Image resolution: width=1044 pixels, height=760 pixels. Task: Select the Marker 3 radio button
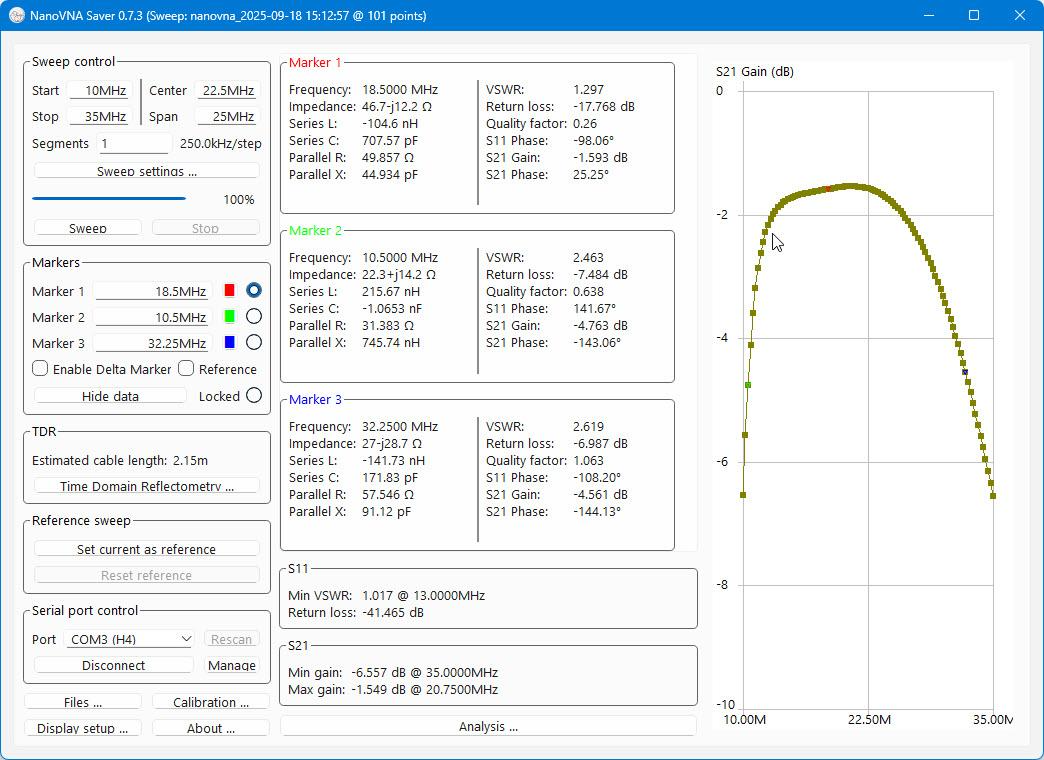tap(254, 342)
